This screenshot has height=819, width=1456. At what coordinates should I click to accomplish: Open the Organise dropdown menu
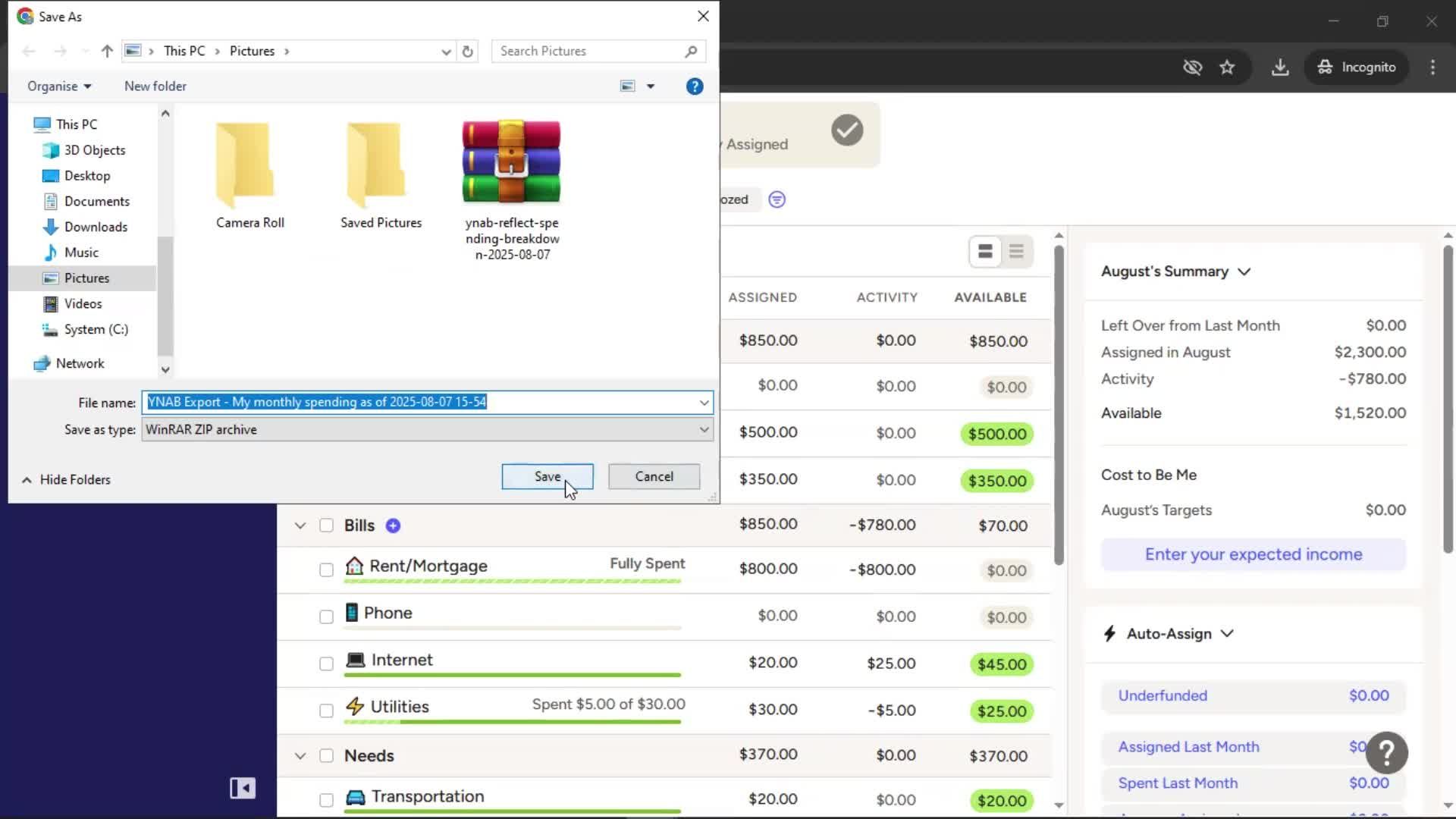pos(59,86)
